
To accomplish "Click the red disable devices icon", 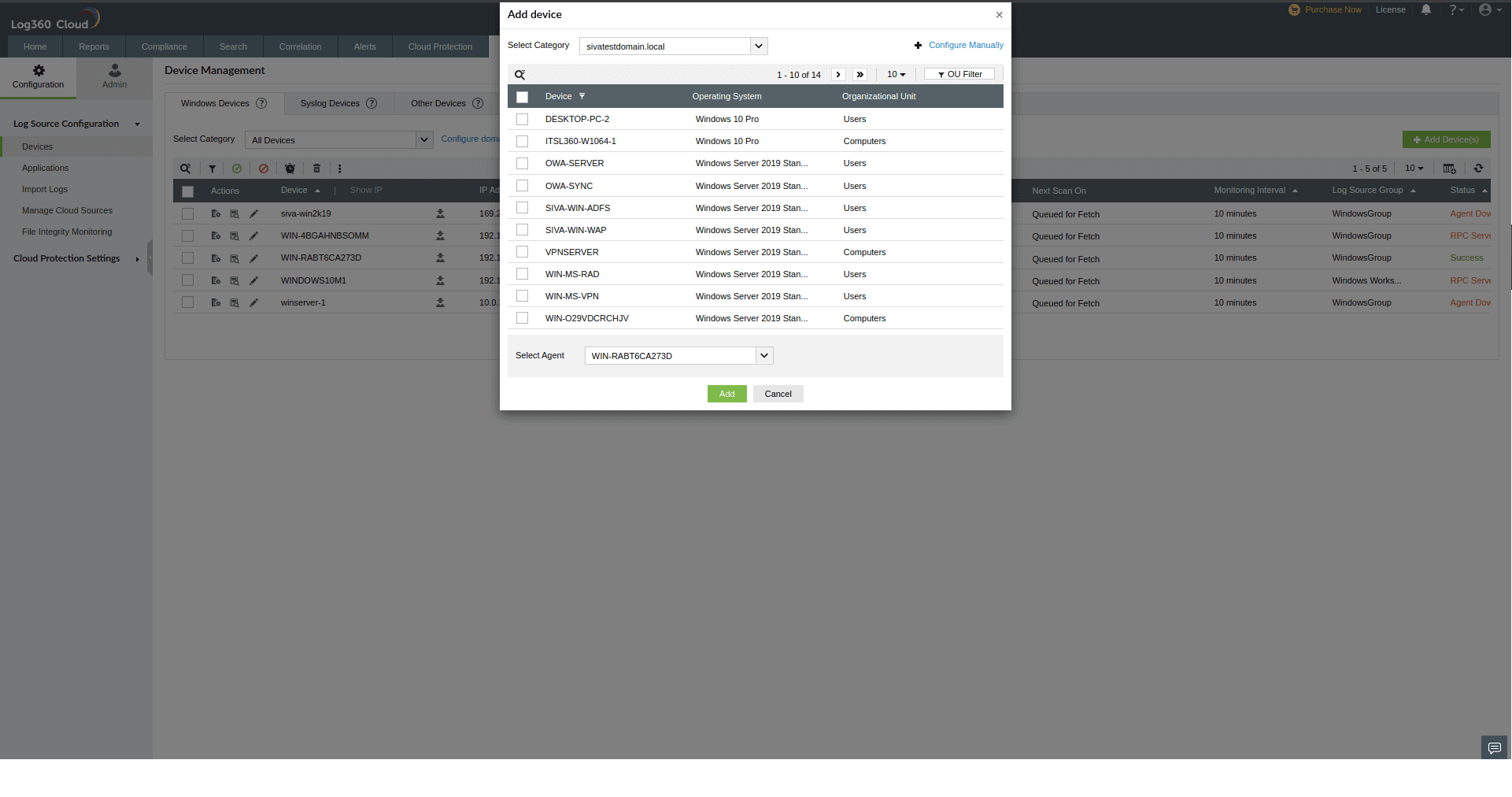I will click(x=264, y=169).
